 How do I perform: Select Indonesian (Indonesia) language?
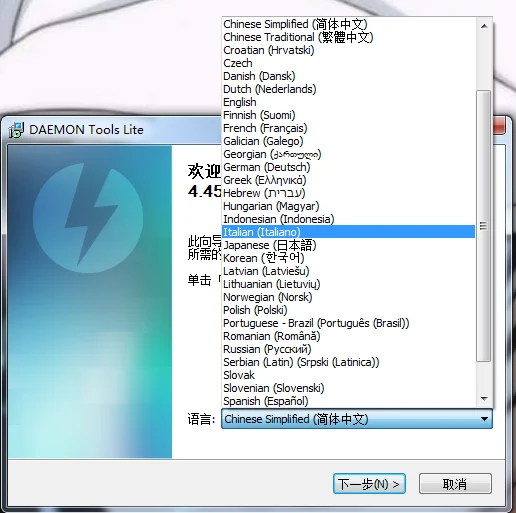click(348, 219)
